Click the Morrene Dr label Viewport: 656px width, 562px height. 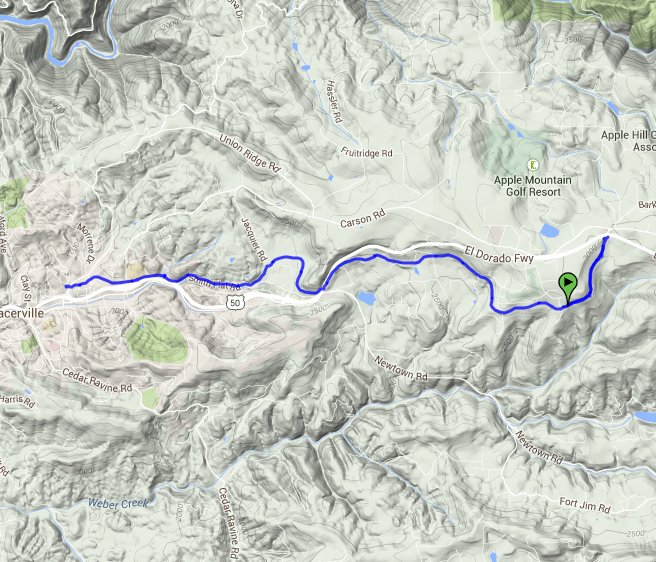coord(86,243)
